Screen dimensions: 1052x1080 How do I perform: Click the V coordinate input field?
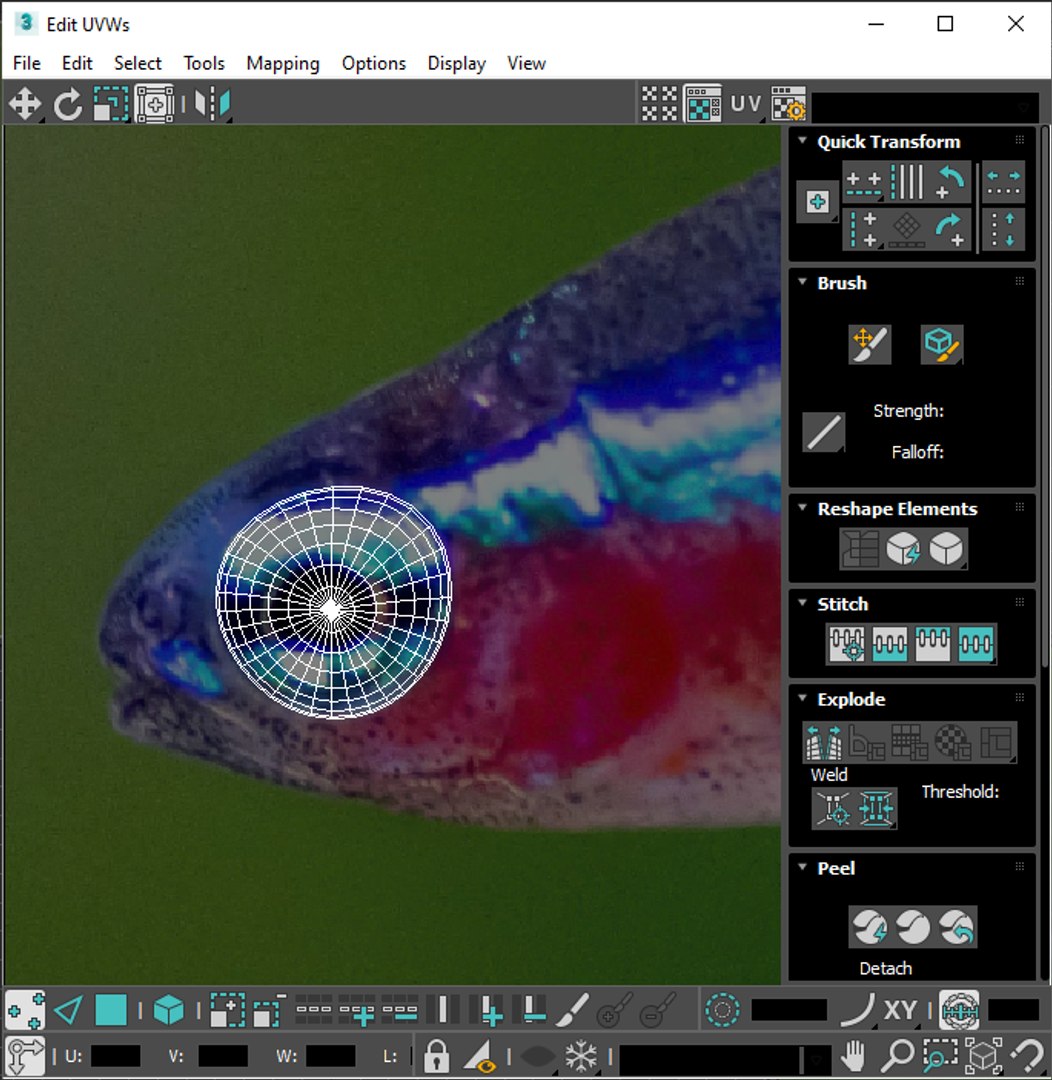pos(223,1056)
